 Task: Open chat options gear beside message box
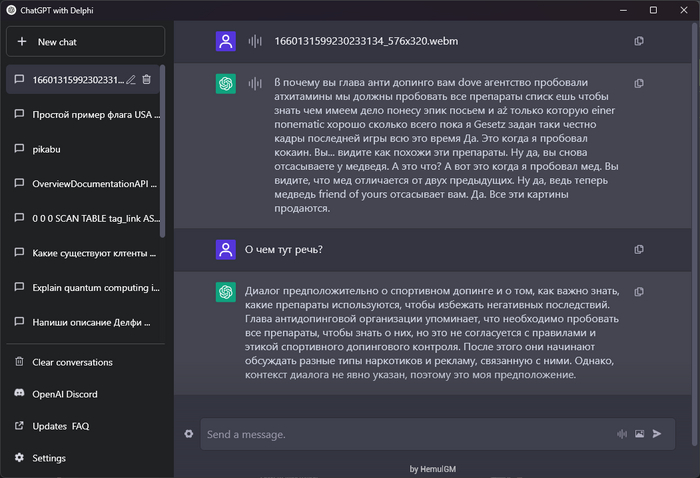189,434
